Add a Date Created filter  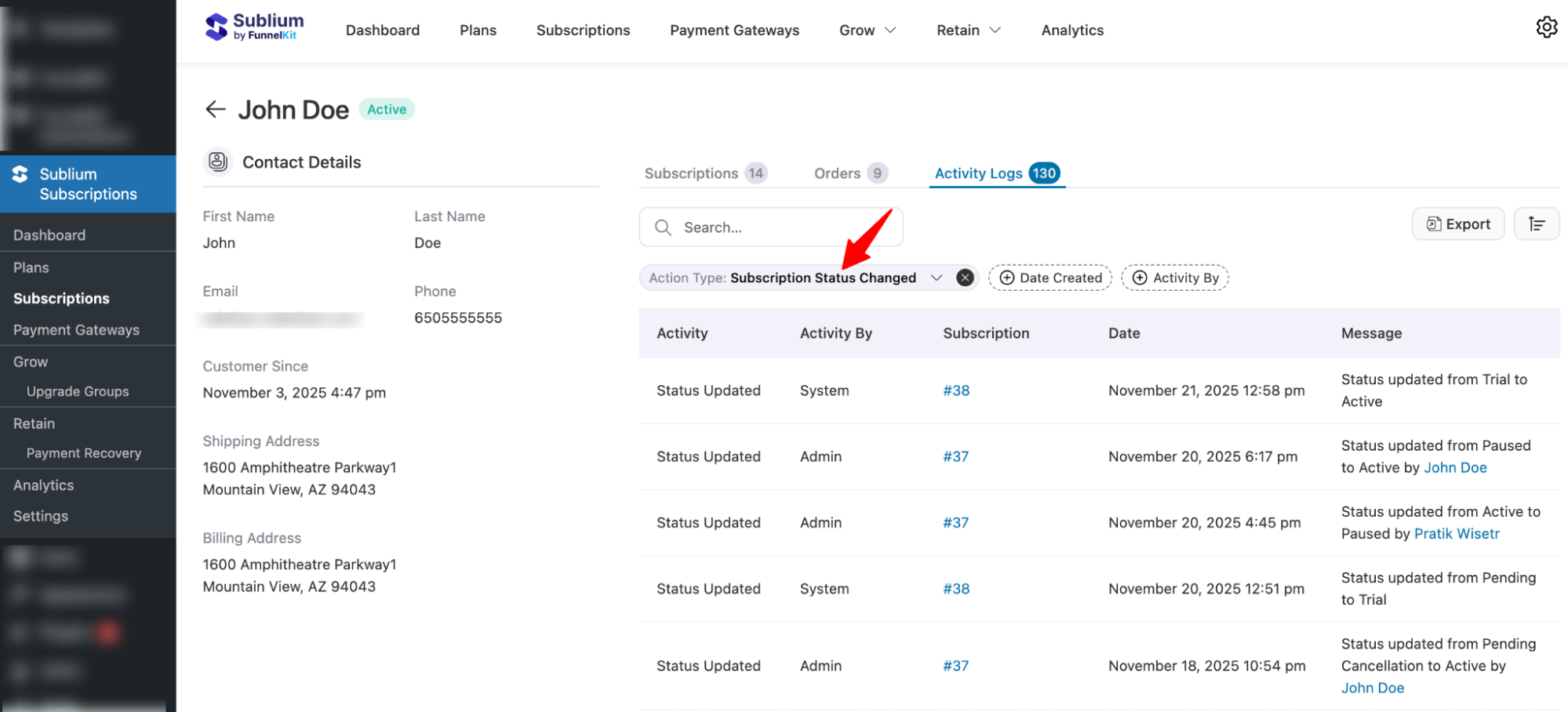pyautogui.click(x=1050, y=277)
